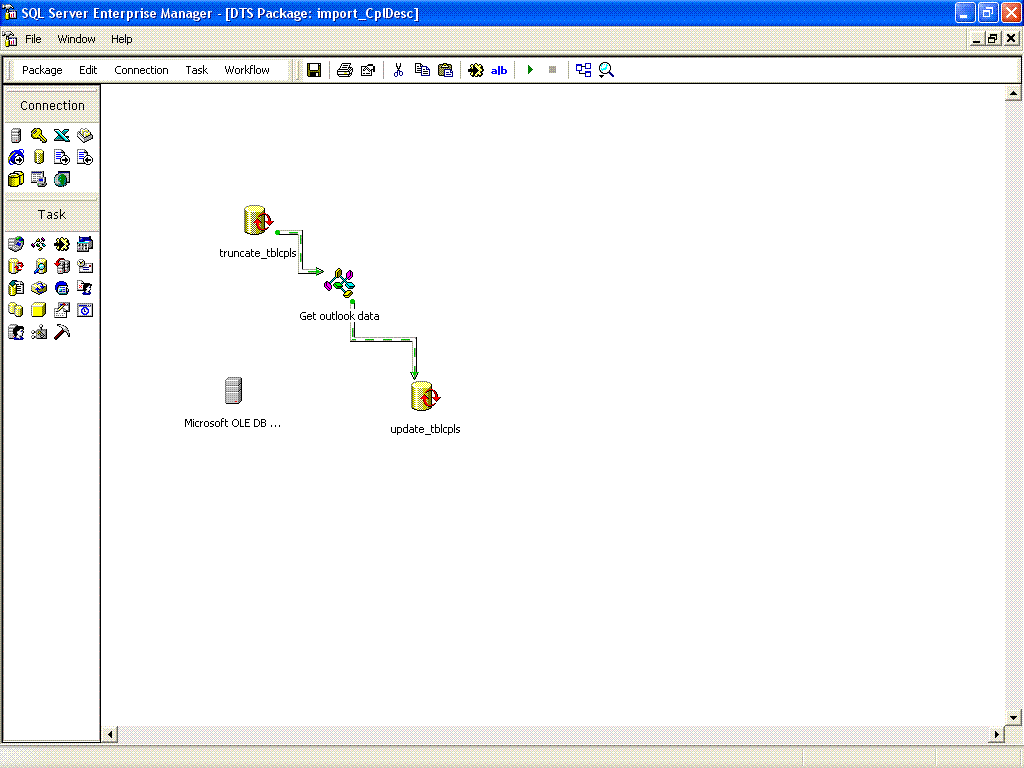Select the Execute Process task
Image resolution: width=1024 pixels, height=768 pixels.
(x=85, y=244)
